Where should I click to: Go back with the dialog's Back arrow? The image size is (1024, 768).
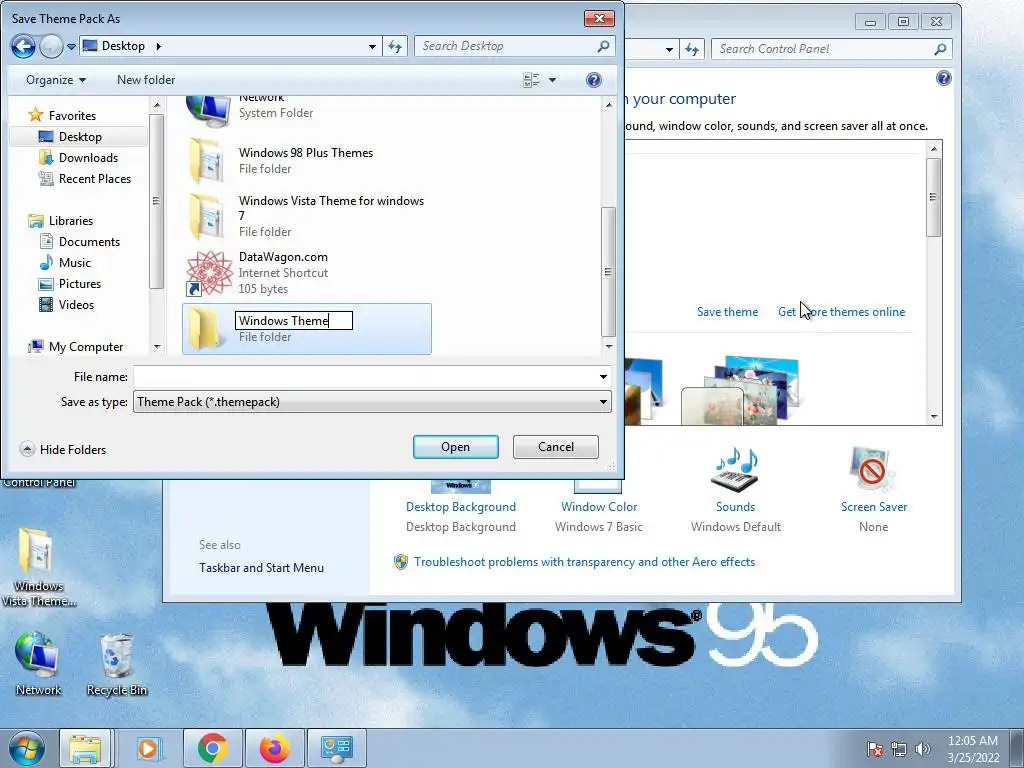point(24,46)
